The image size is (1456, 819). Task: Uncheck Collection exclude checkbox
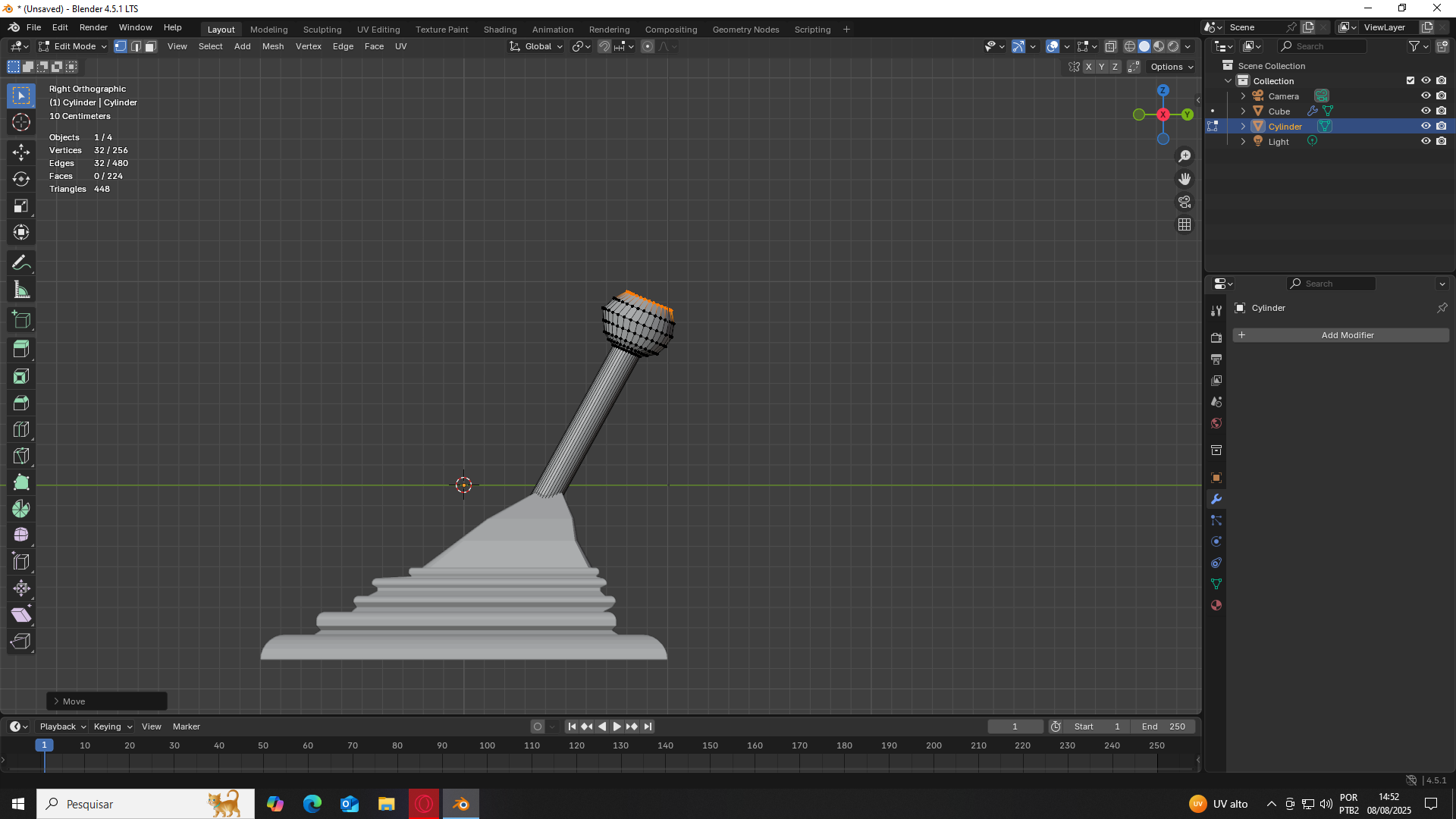point(1410,80)
